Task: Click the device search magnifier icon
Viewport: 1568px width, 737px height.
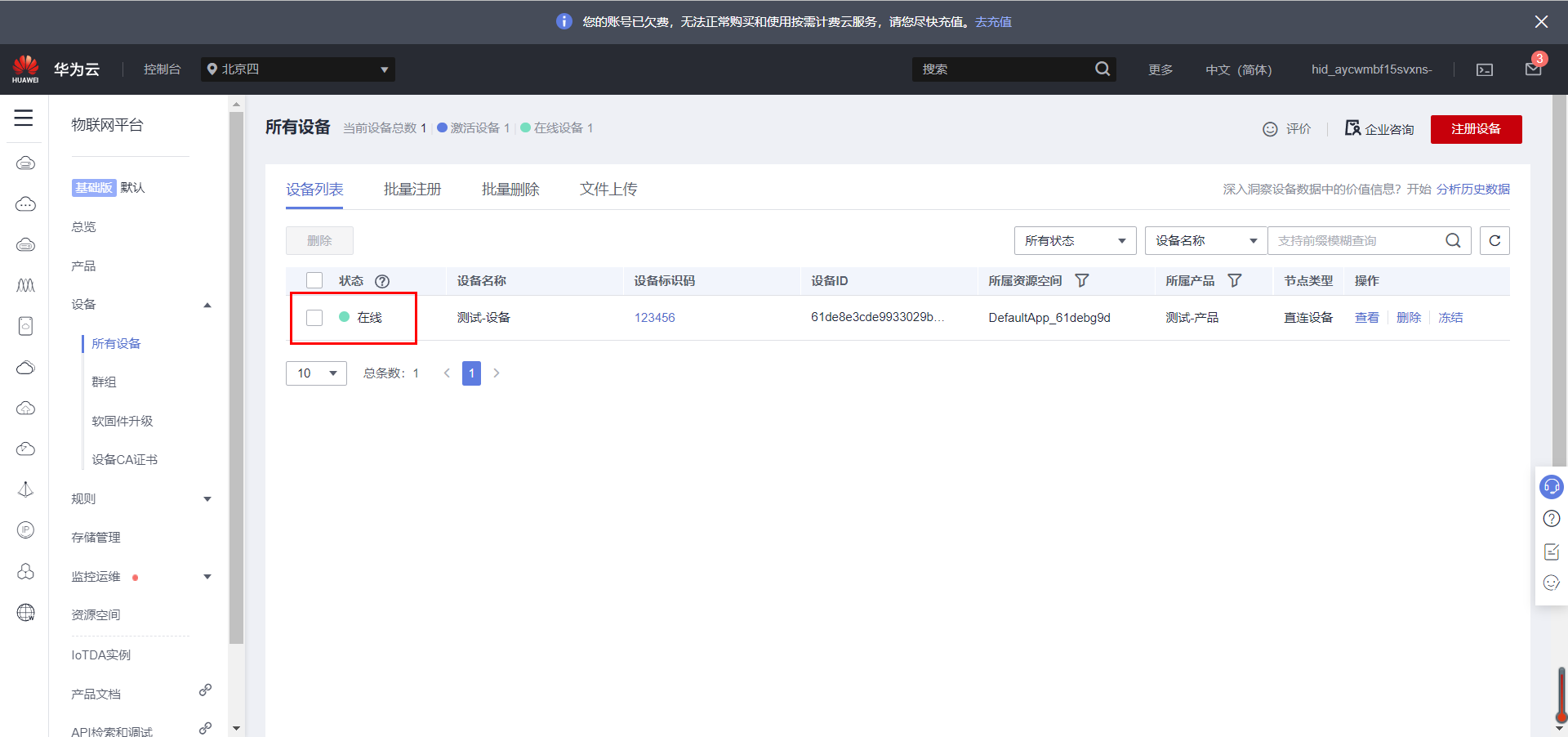Action: [x=1453, y=240]
